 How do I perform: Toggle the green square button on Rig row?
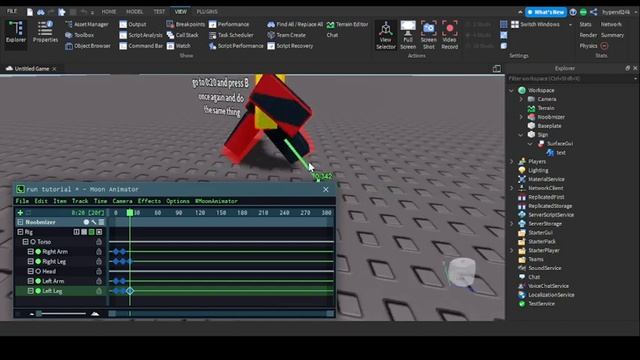pyautogui.click(x=91, y=232)
